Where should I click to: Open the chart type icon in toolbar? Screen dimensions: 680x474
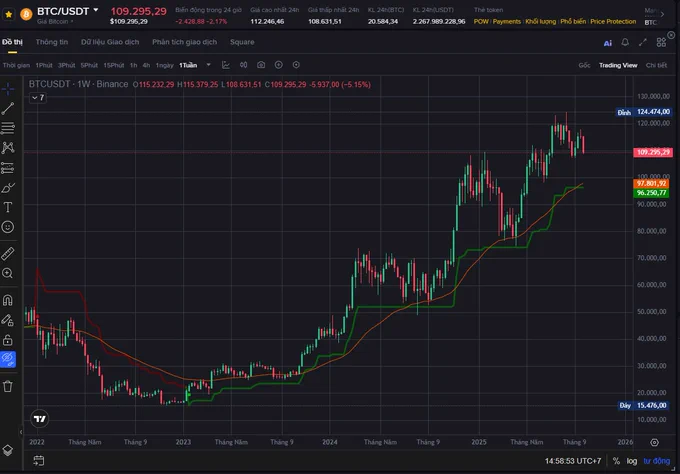tap(226, 65)
